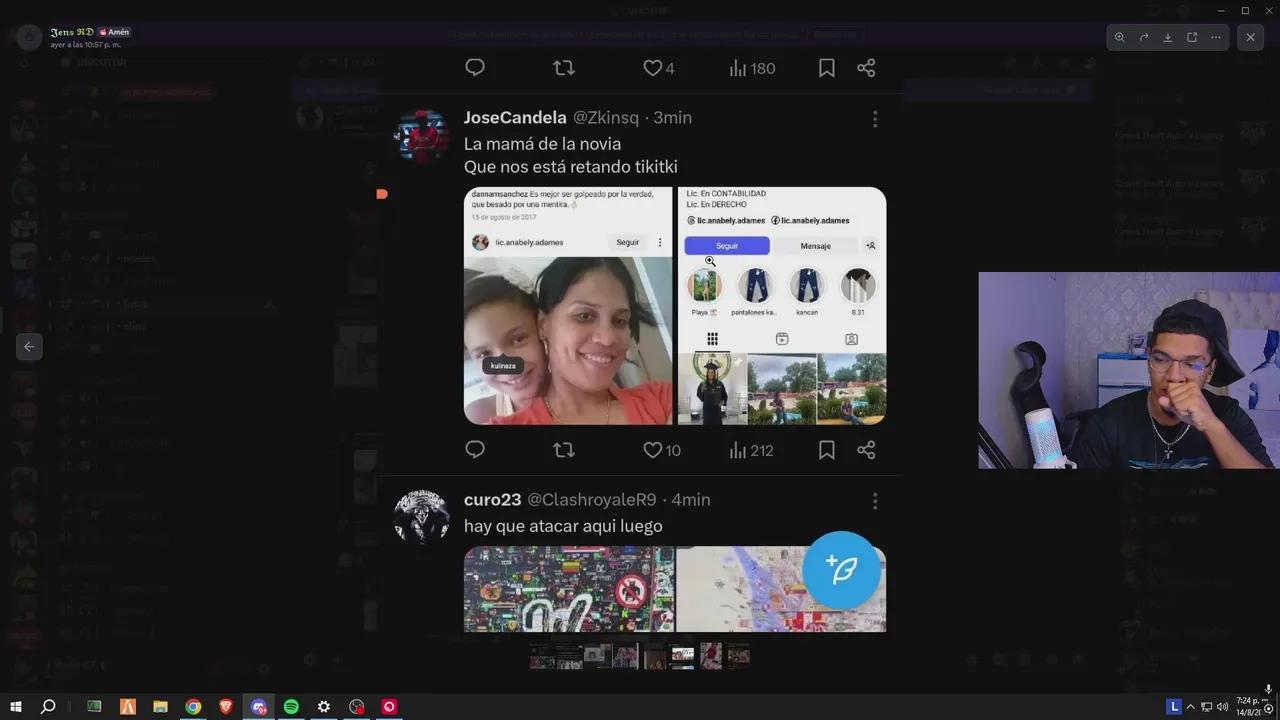Zoom in with the magnifier icon in viewer toolbar
The height and width of the screenshot is (720, 1280).
pyautogui.click(x=1120, y=37)
